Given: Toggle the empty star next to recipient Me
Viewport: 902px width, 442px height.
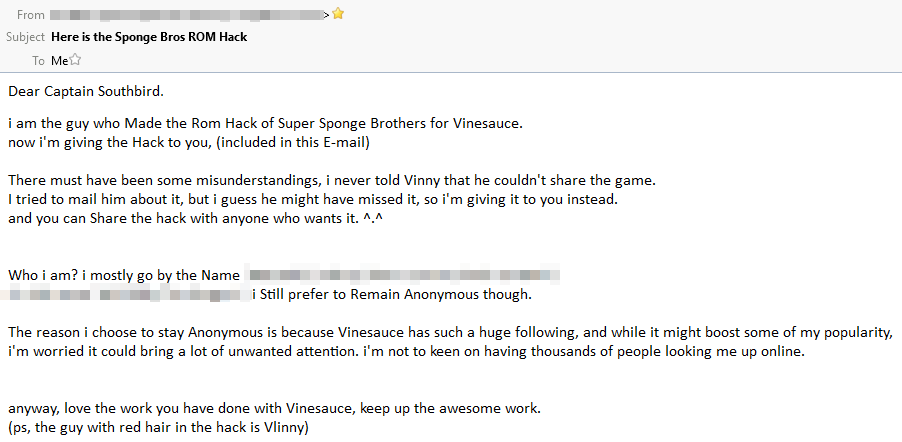Looking at the screenshot, I should [75, 60].
